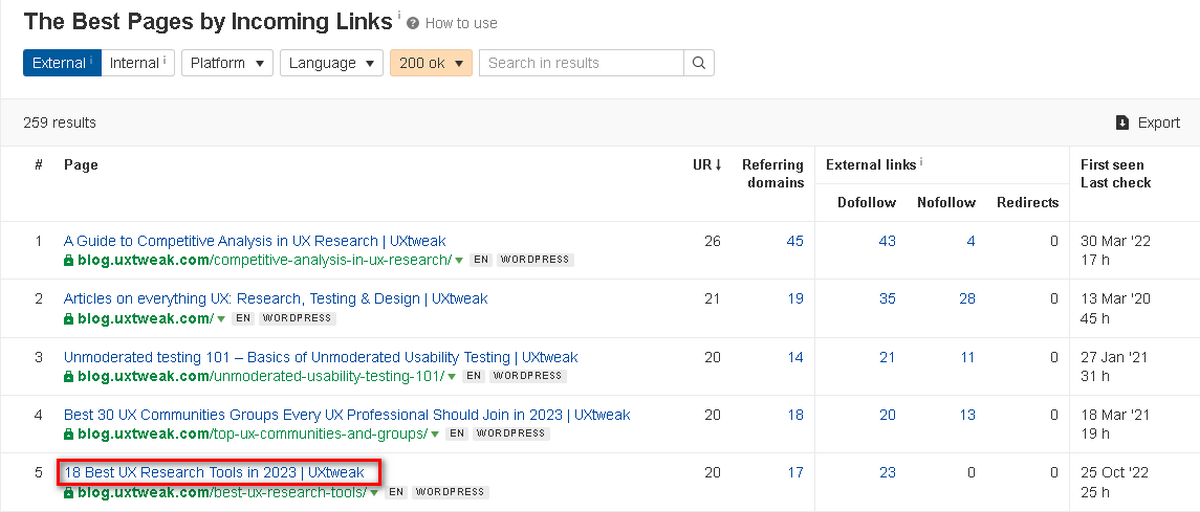Open Unmoderated testing 101 page link
The height and width of the screenshot is (512, 1200).
[321, 357]
